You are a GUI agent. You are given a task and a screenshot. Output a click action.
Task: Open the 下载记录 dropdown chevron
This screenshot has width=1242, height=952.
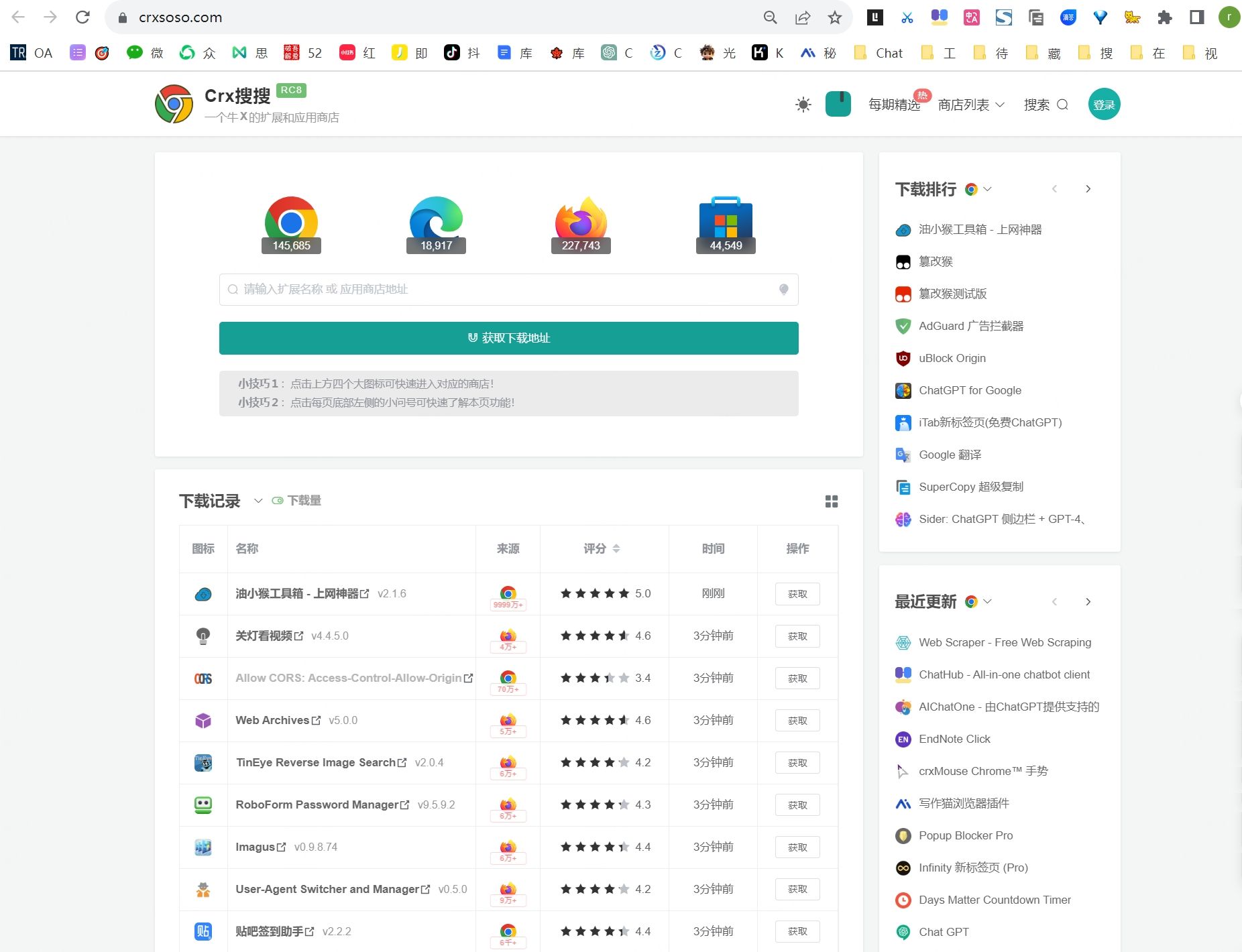coord(258,501)
